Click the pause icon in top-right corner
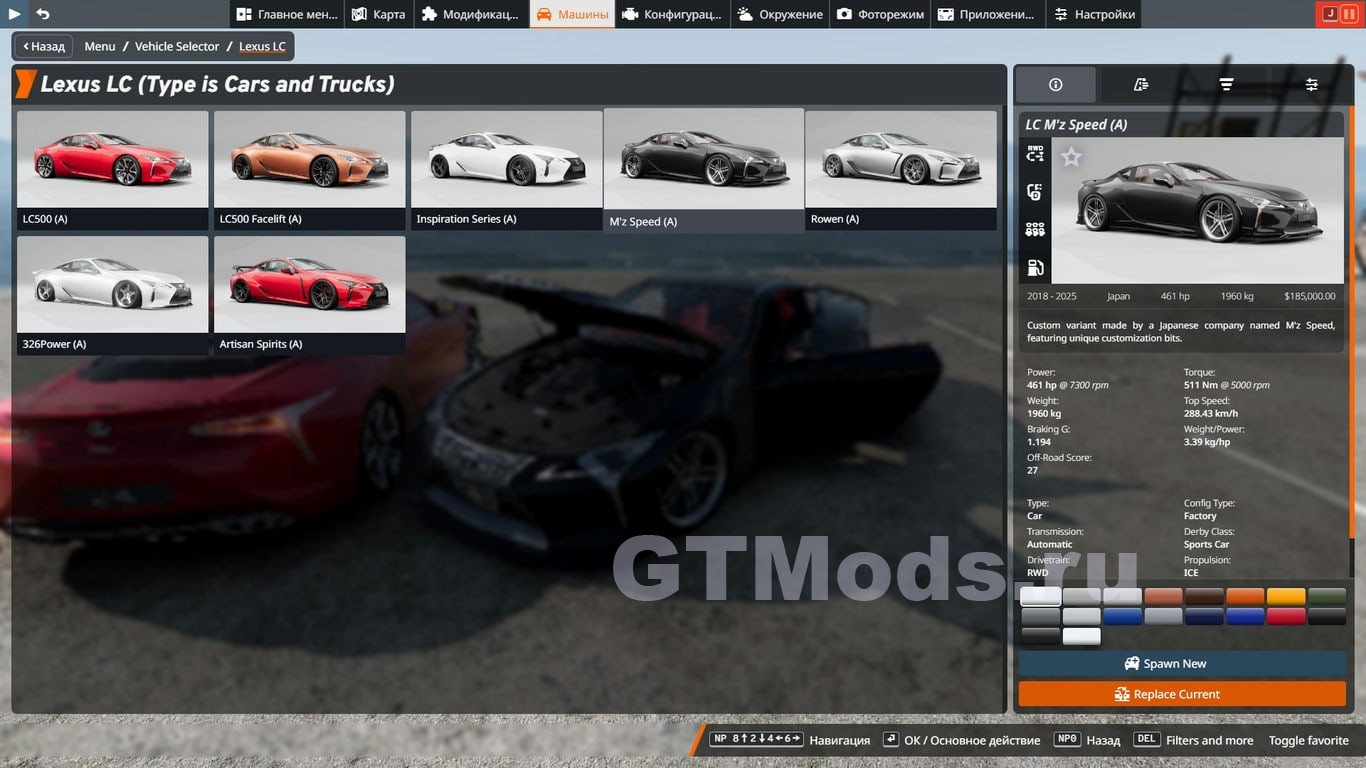 pyautogui.click(x=1348, y=14)
